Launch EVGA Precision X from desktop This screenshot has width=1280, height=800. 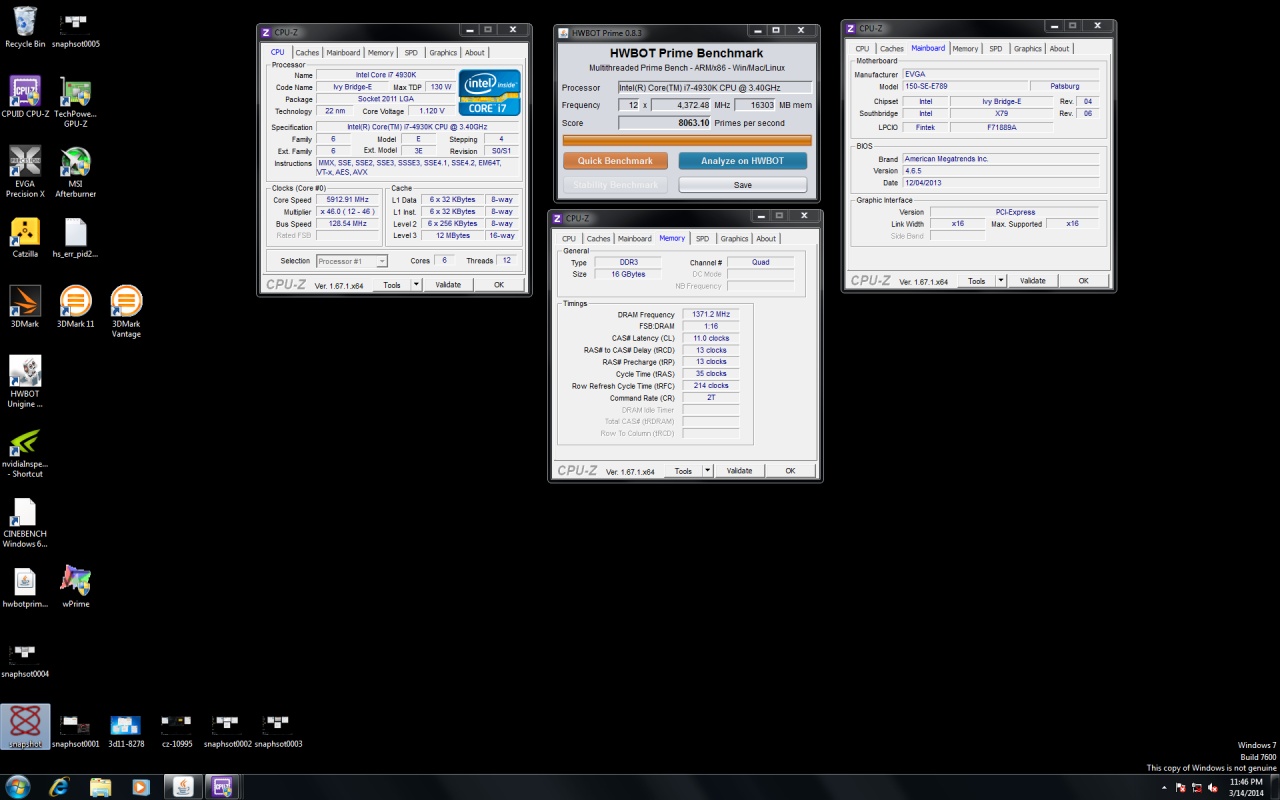coord(25,162)
